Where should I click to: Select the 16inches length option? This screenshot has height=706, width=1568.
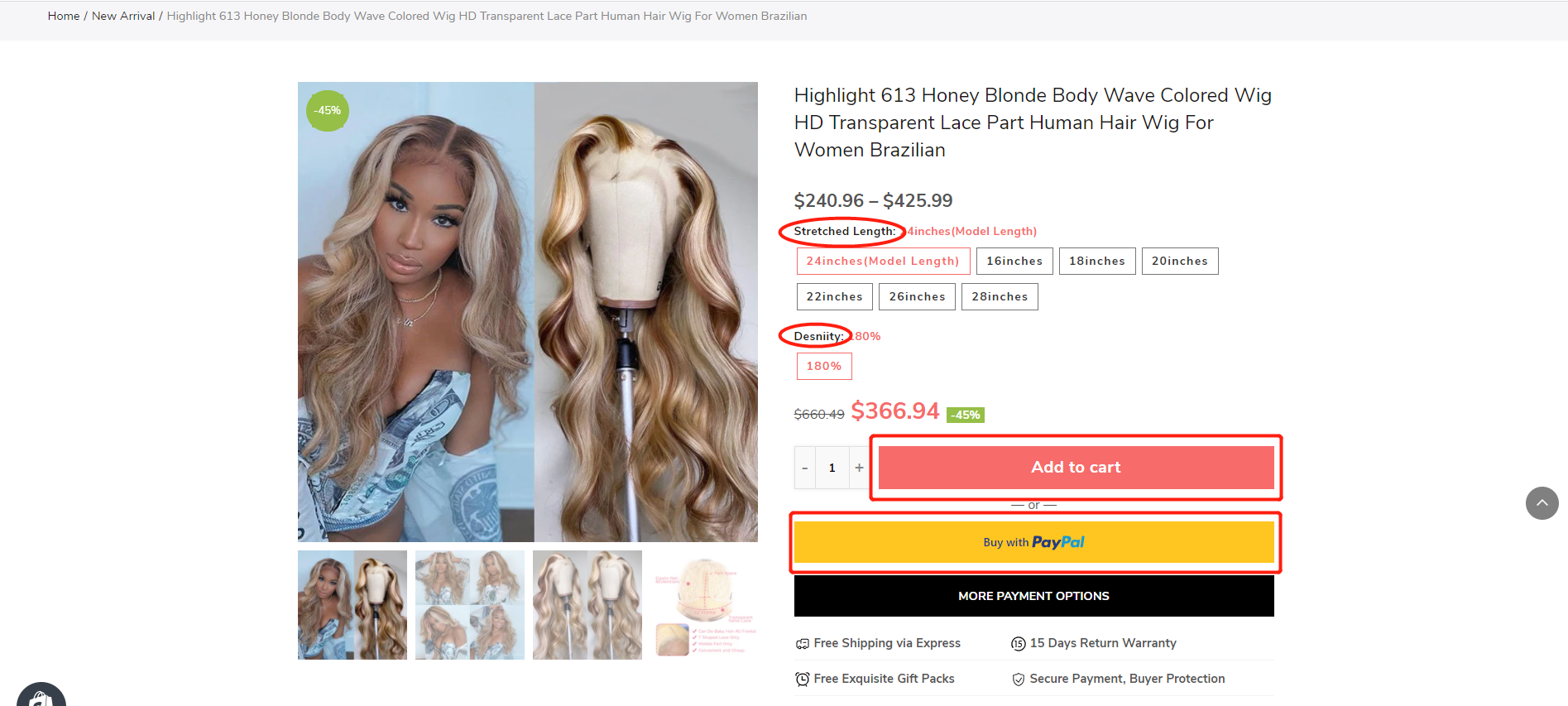tap(1014, 261)
